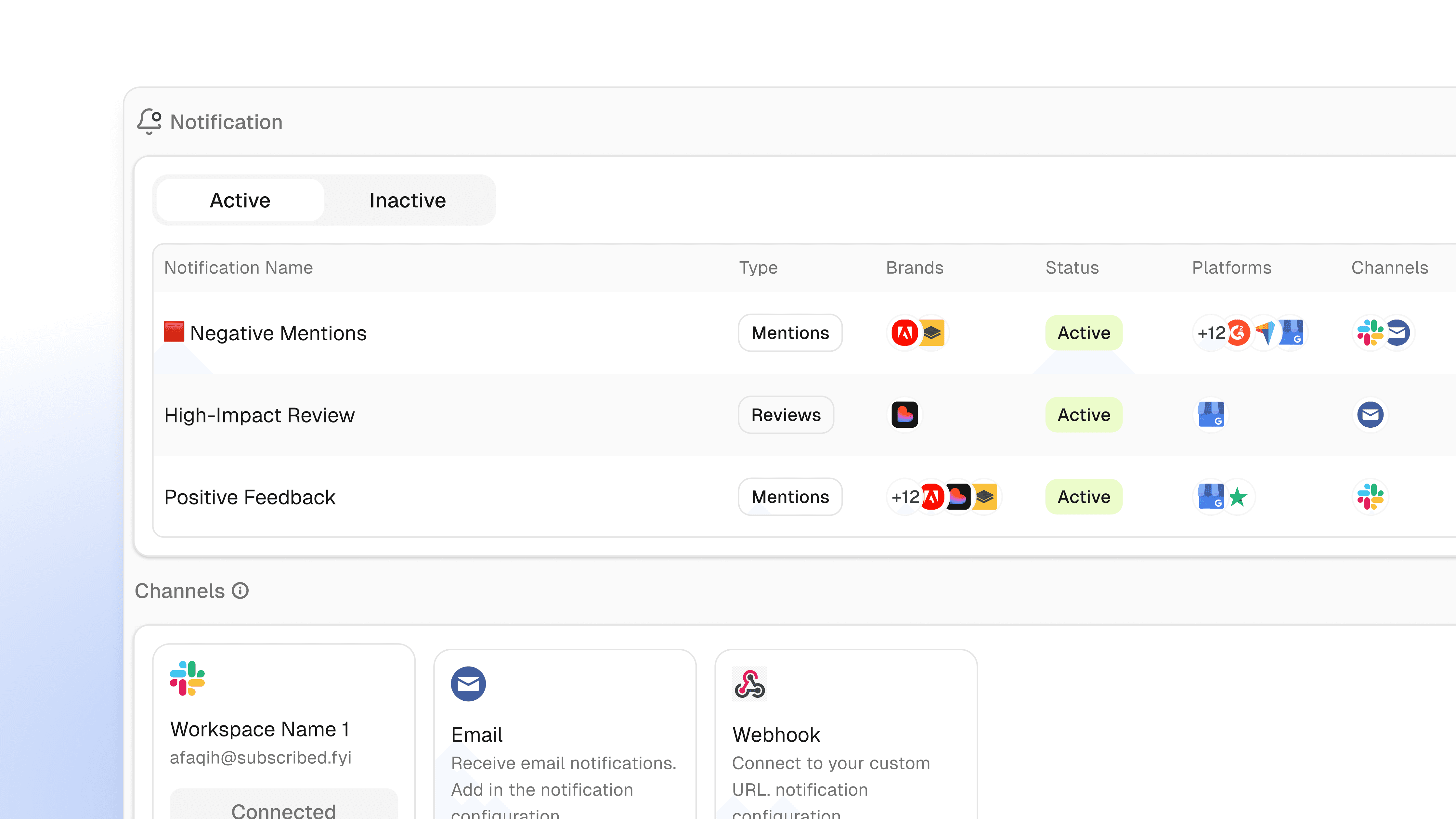
Task: Click Adobe brand icon in Negative Mentions row
Action: point(904,333)
